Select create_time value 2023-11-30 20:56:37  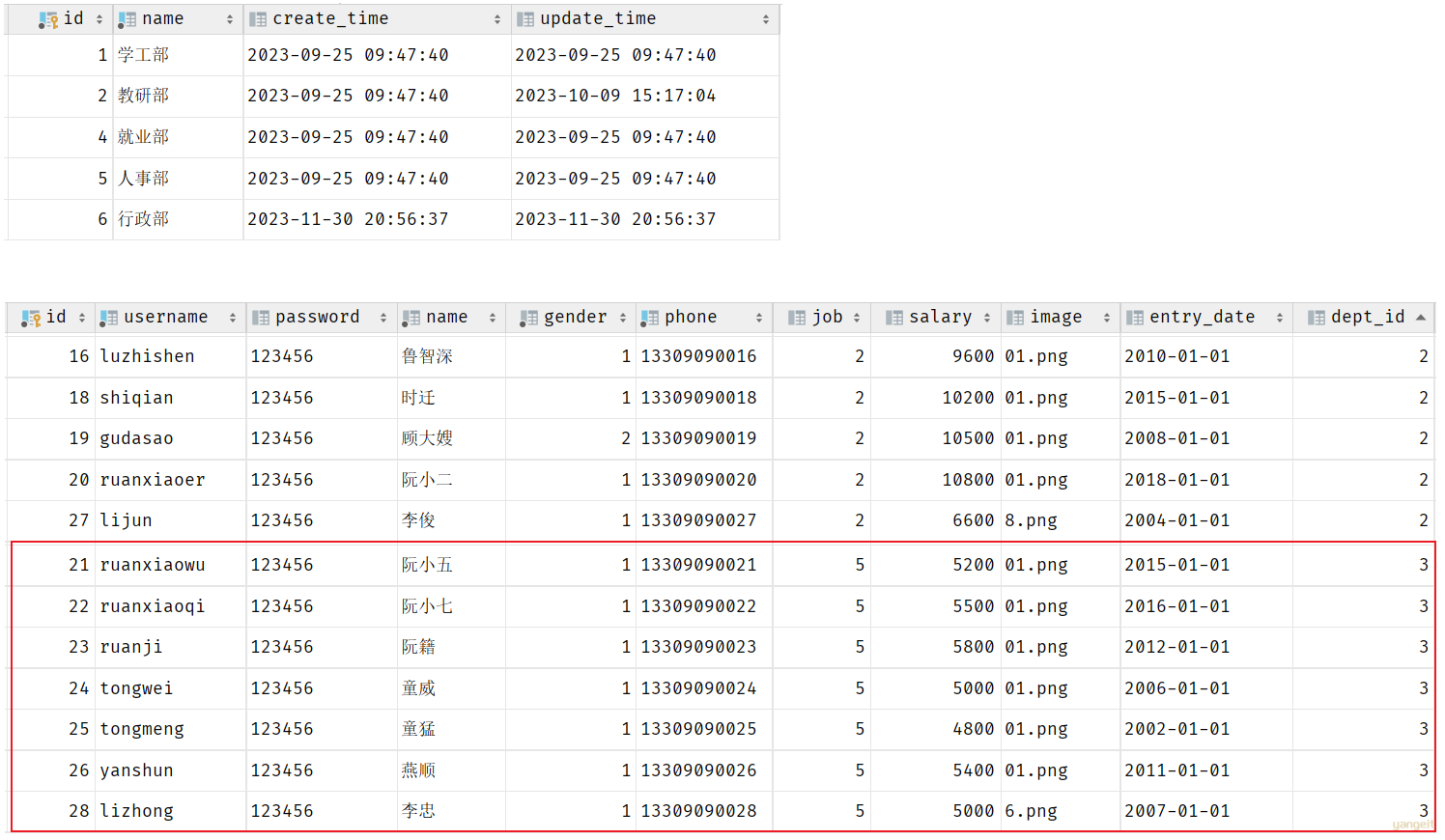[x=377, y=219]
